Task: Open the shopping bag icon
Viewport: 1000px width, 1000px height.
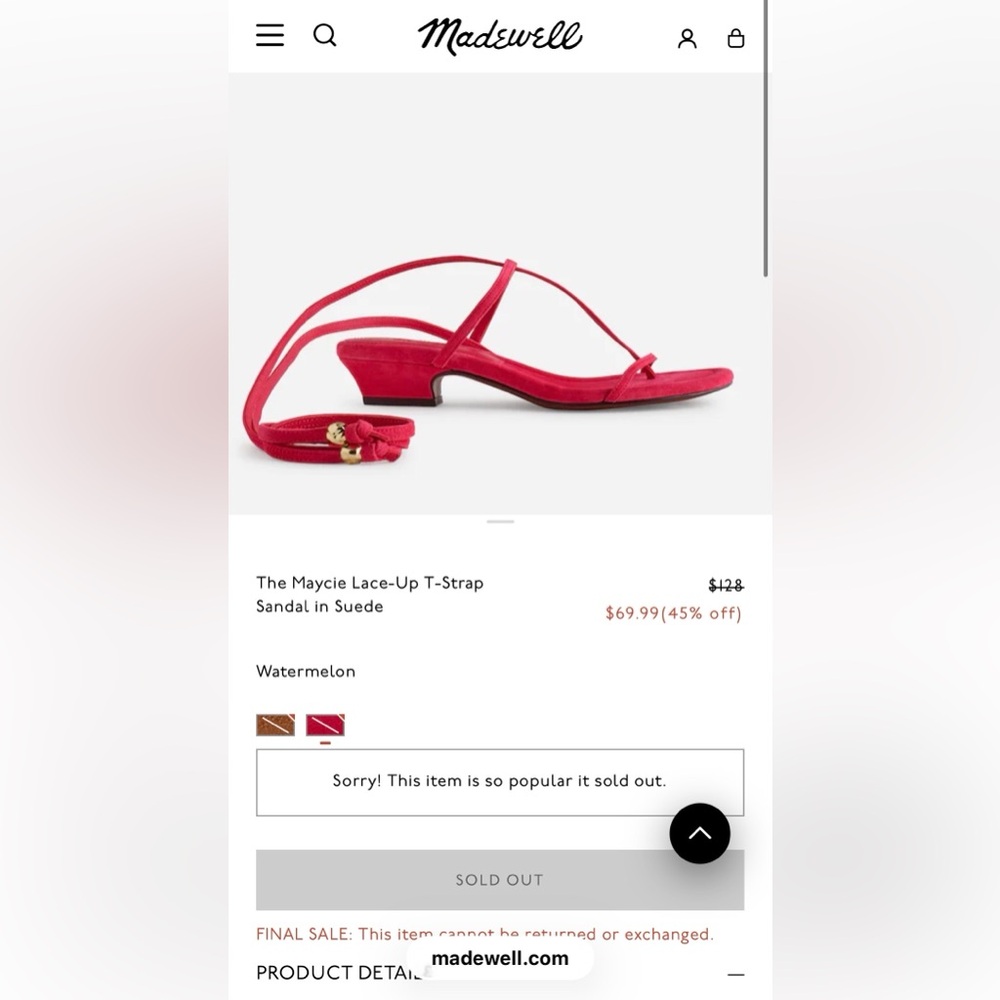Action: (736, 38)
